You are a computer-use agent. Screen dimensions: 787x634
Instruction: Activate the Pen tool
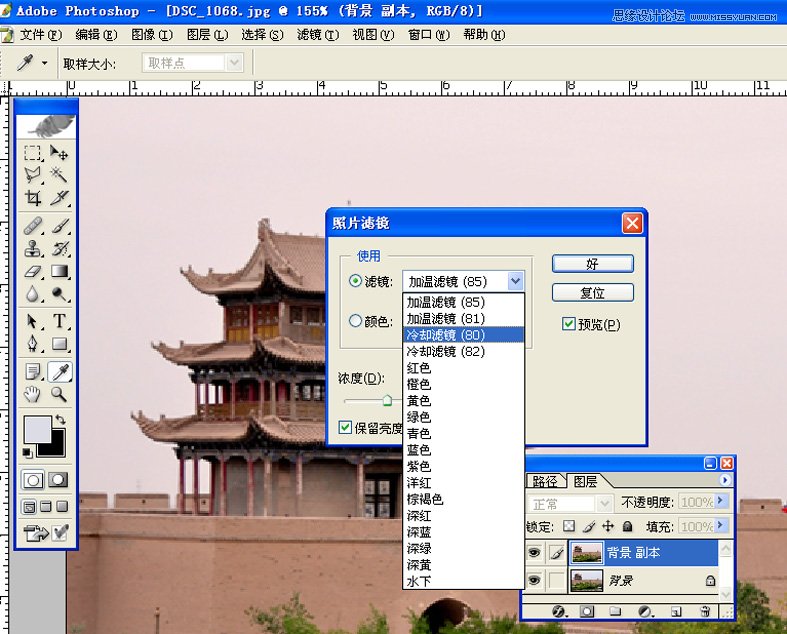[x=33, y=344]
